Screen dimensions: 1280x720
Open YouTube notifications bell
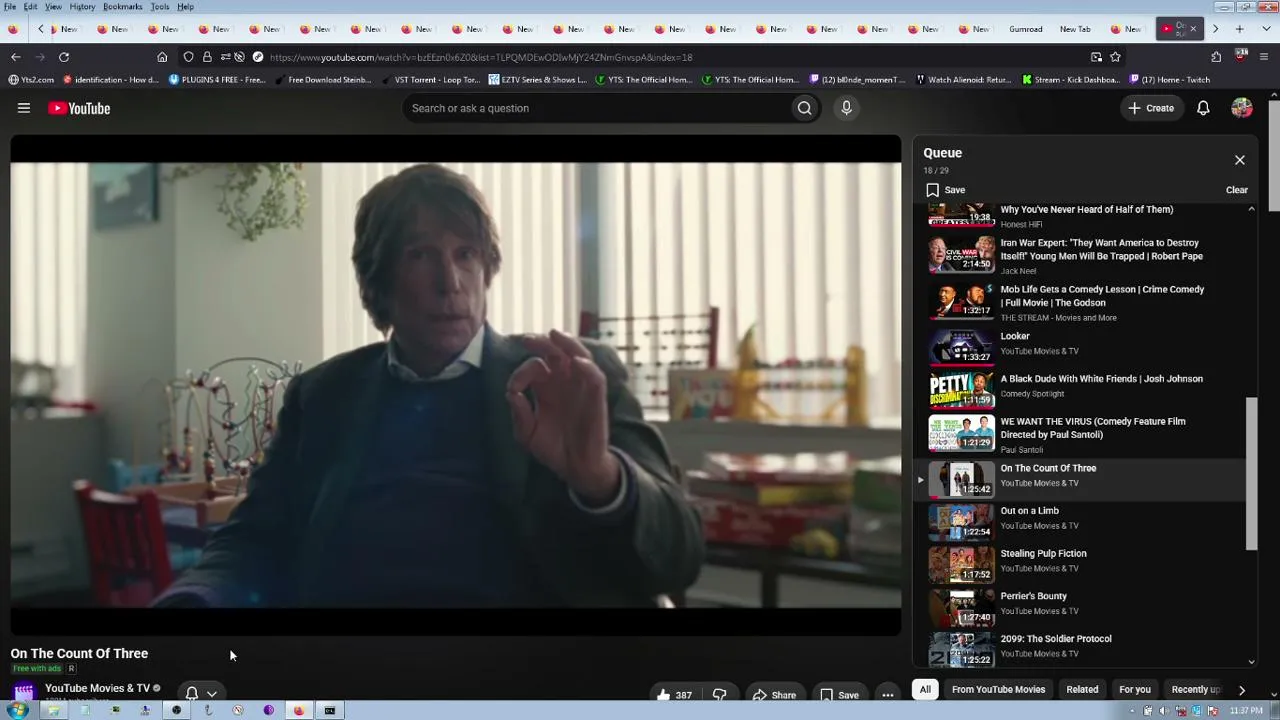click(1203, 108)
